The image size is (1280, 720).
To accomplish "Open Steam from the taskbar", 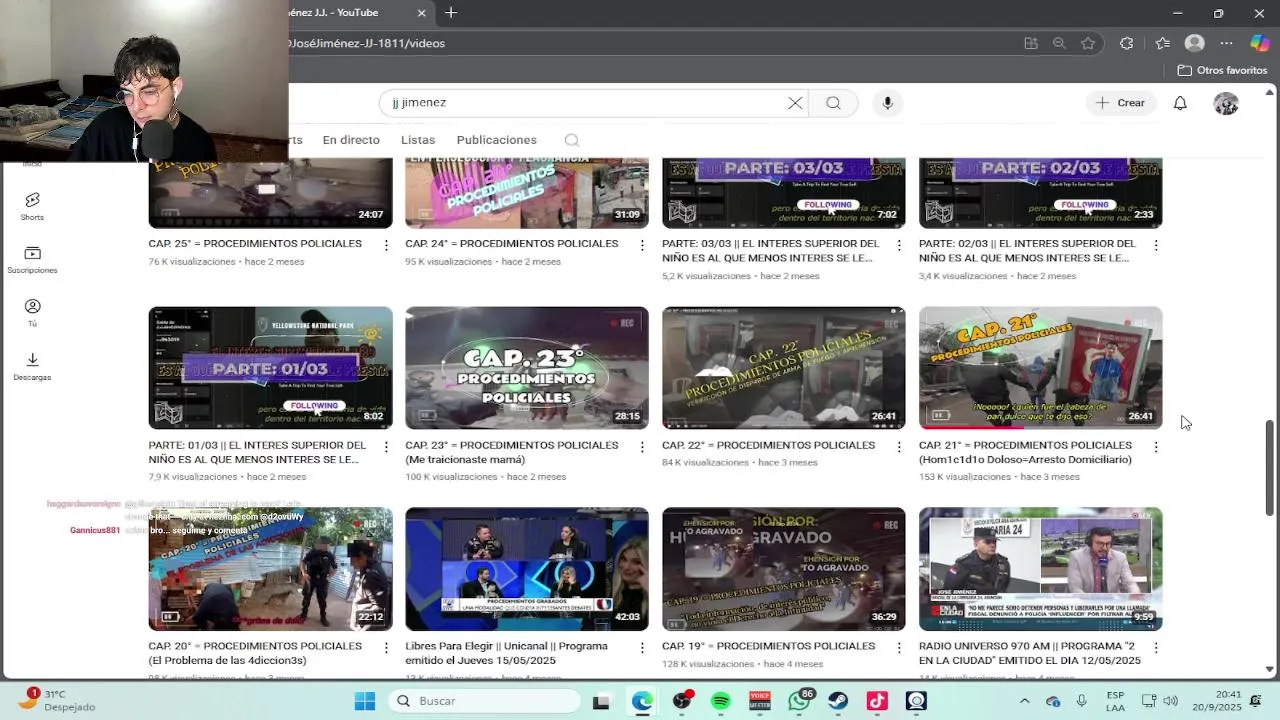I will point(838,701).
